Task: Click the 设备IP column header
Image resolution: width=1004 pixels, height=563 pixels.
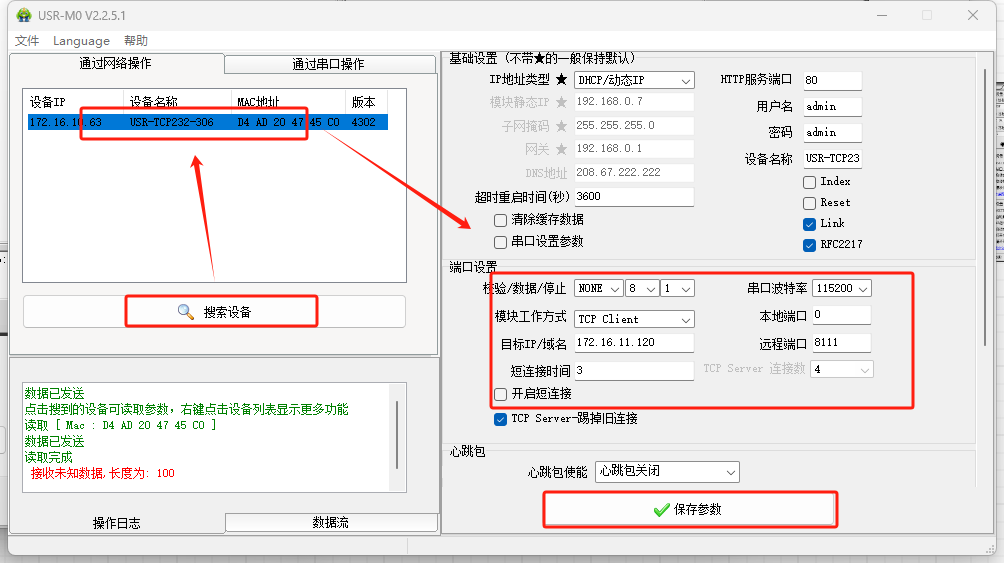Action: coord(73,102)
